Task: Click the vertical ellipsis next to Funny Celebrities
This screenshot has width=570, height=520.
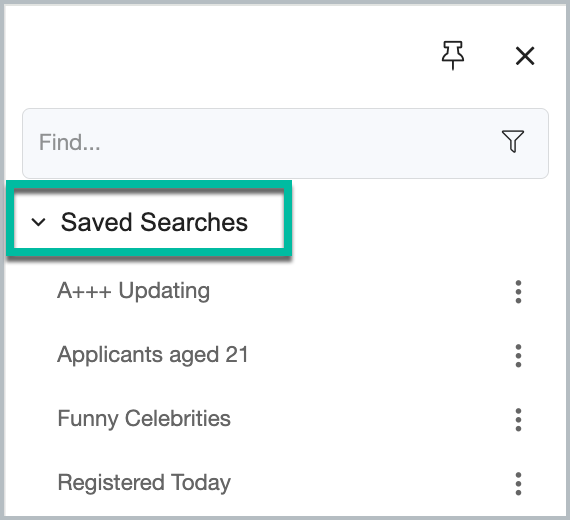Action: pos(518,420)
